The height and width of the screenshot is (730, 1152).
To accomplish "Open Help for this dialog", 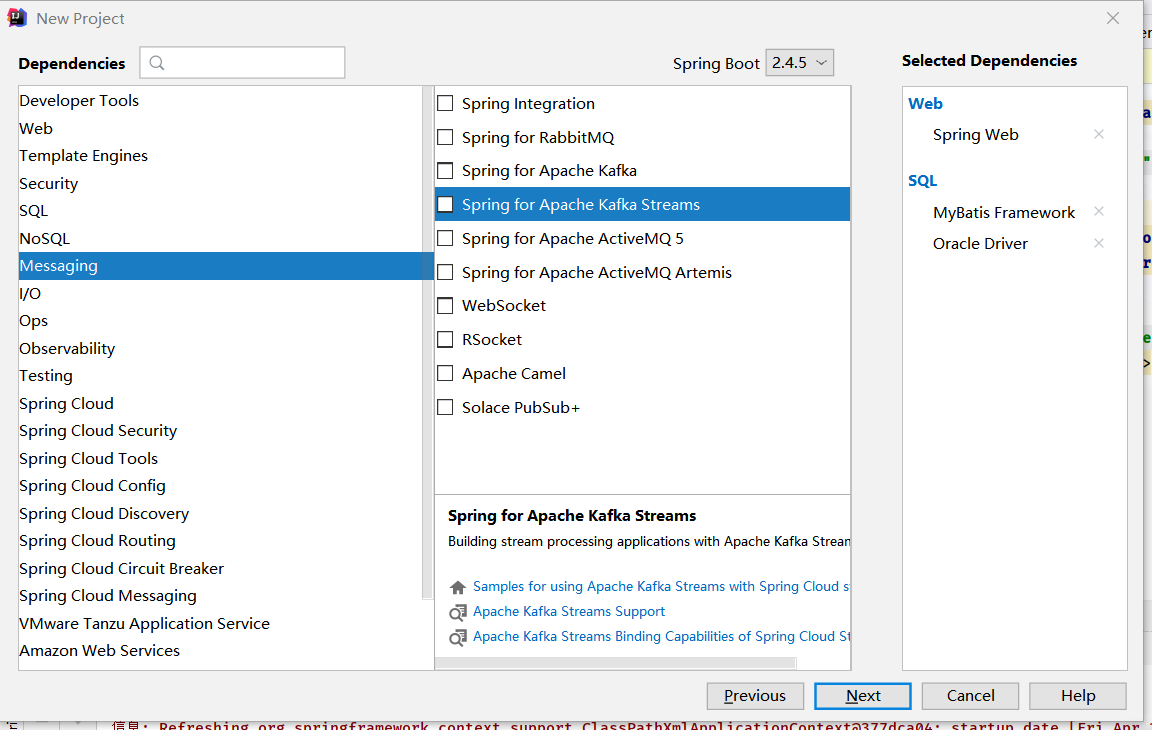I will [x=1078, y=696].
